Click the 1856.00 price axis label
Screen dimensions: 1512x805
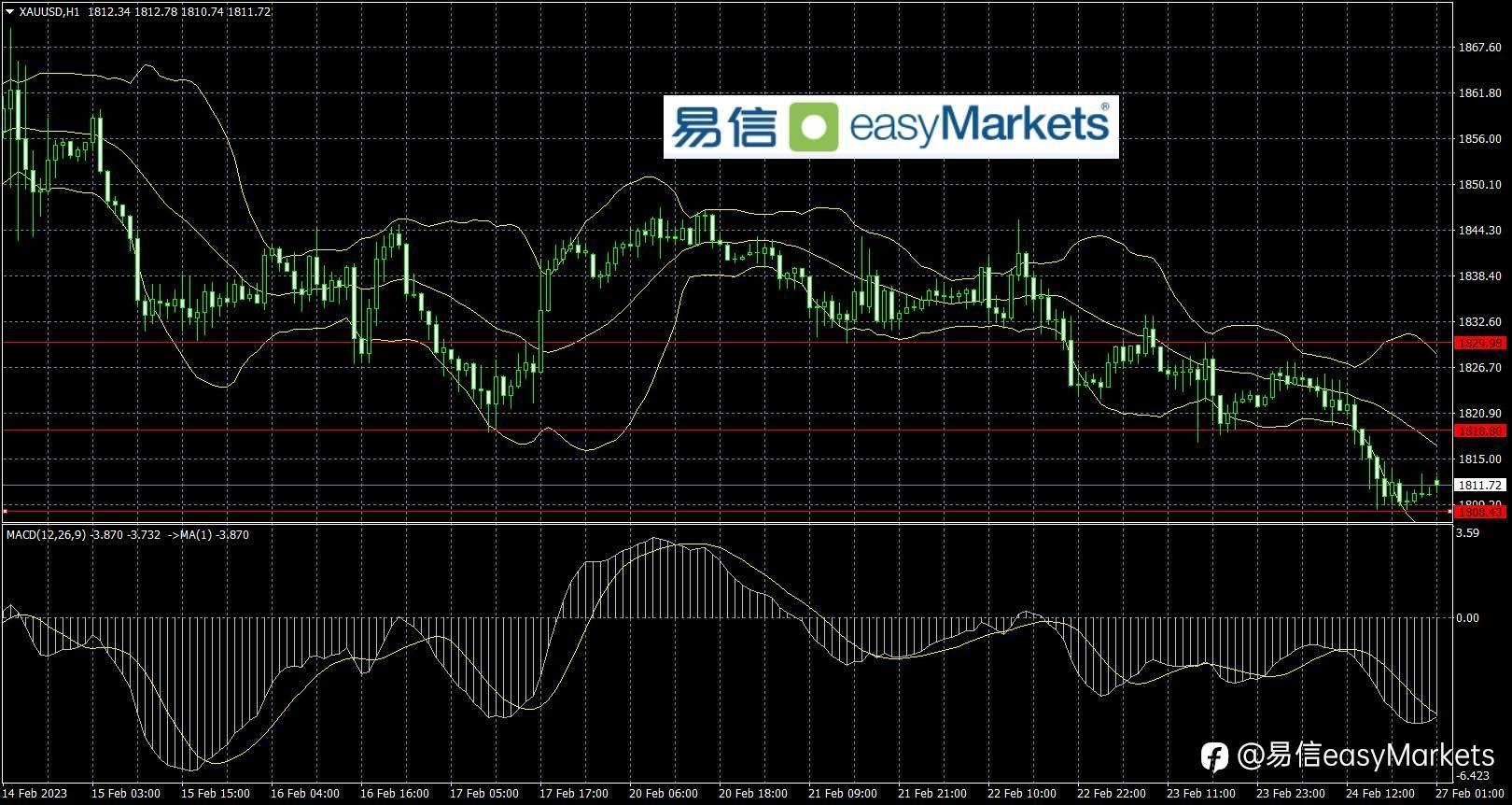coord(1480,139)
